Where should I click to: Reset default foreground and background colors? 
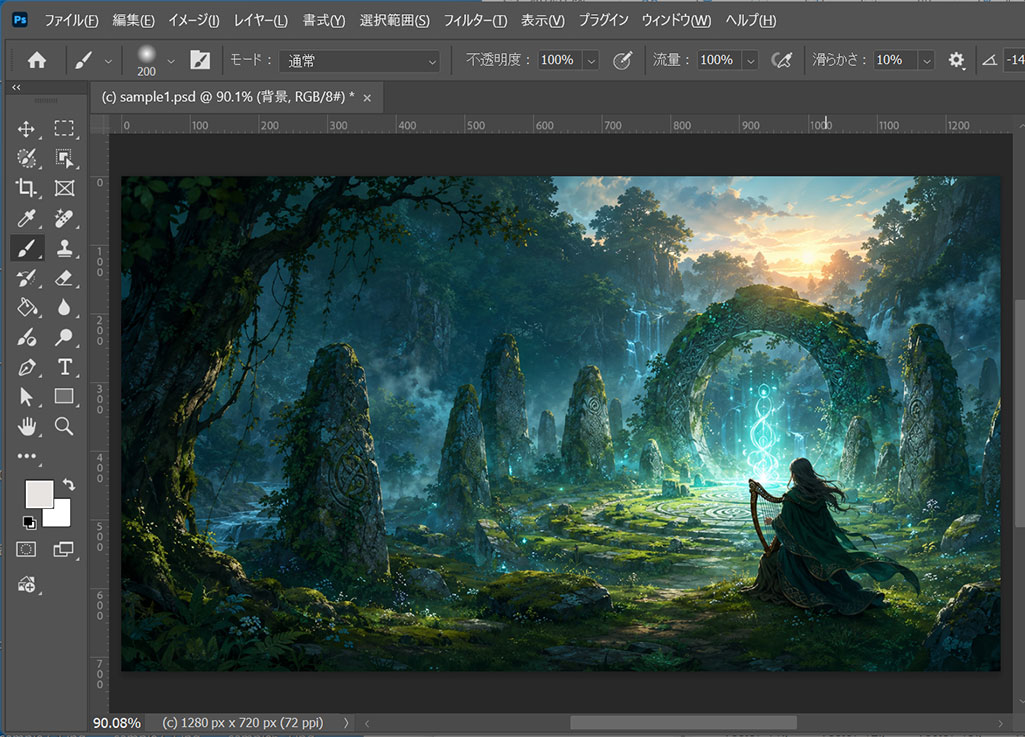(x=29, y=522)
